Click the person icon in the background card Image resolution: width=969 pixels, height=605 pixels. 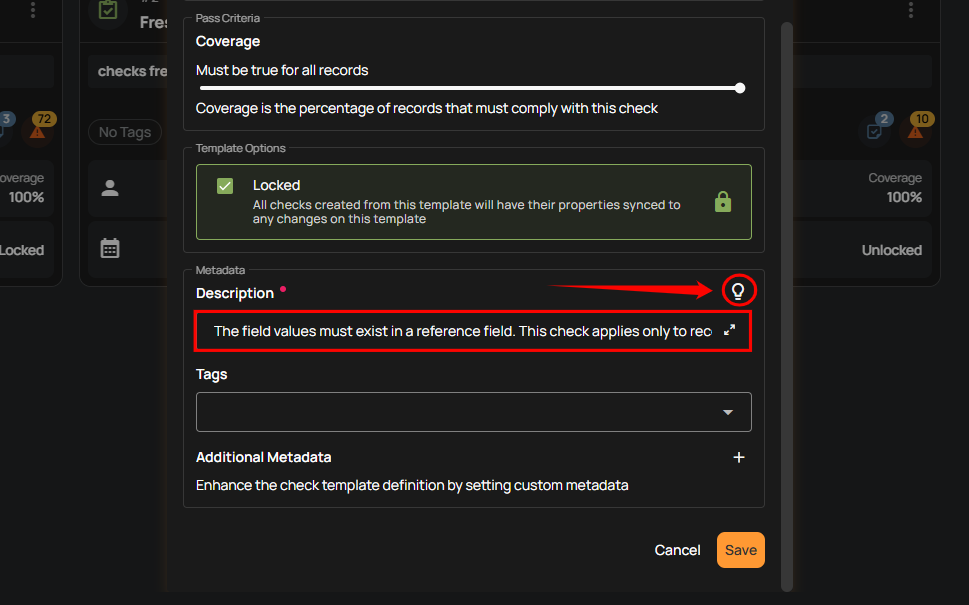pyautogui.click(x=110, y=188)
